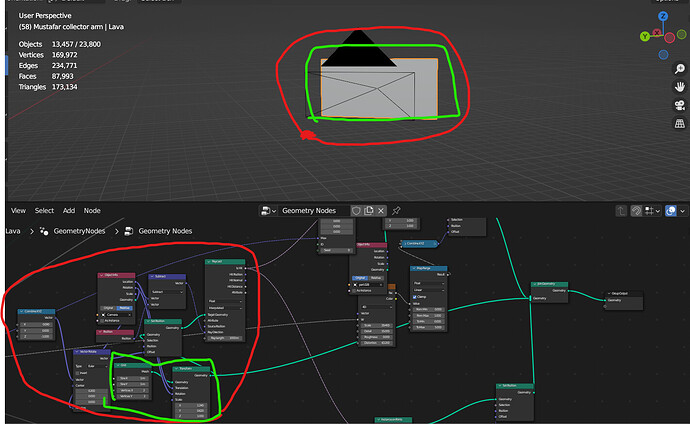Click Grid Vertices Y value field

click(x=133, y=396)
